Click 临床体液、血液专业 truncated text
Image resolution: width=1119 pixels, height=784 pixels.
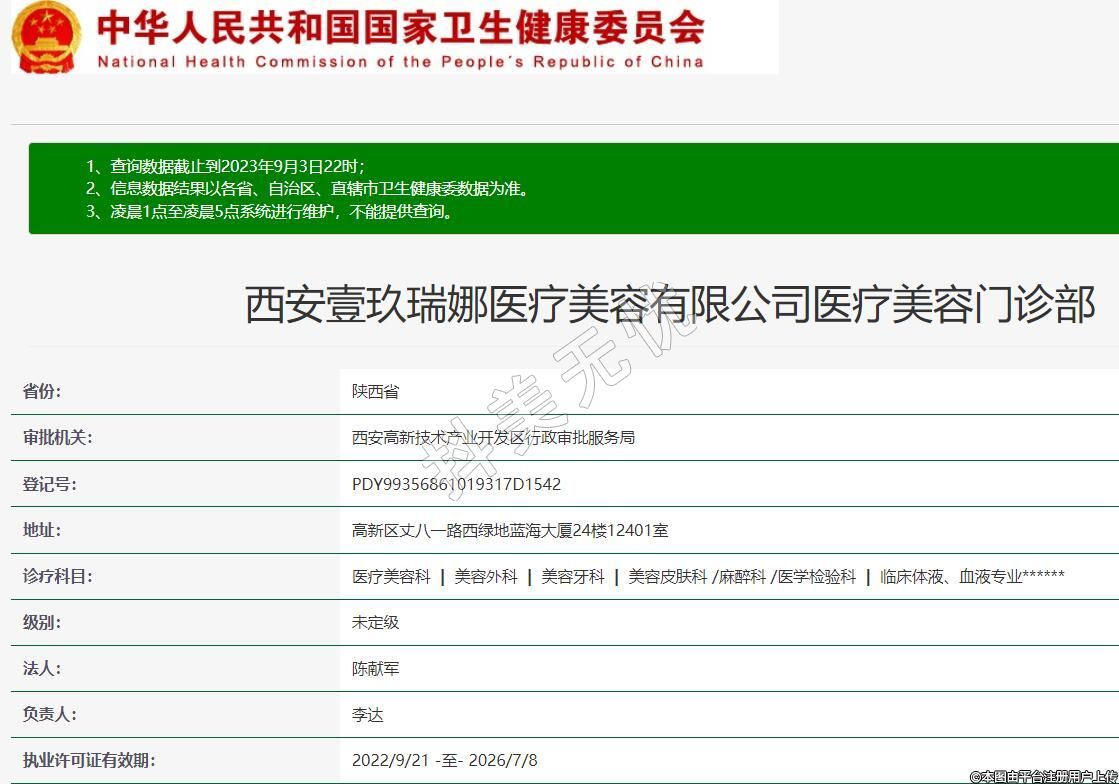click(972, 576)
